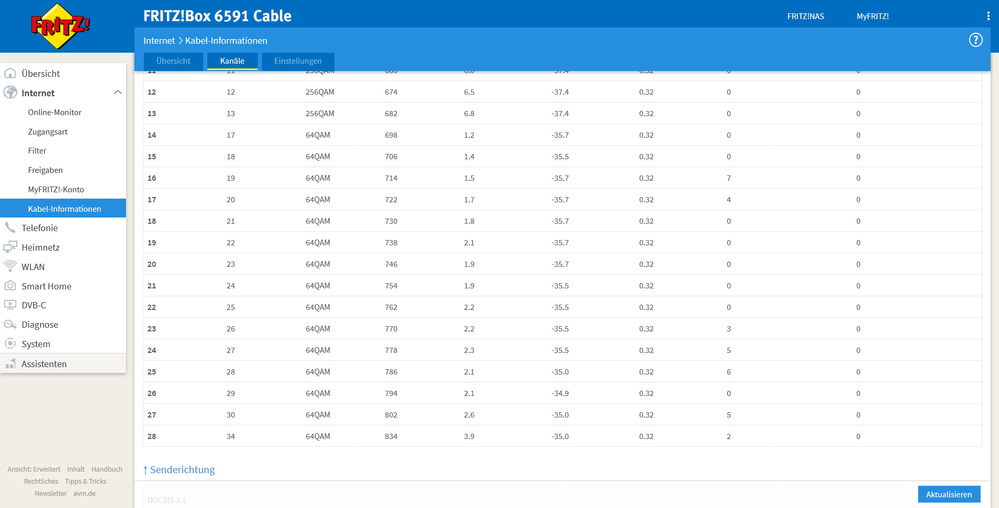The width and height of the screenshot is (999, 508).
Task: Click the Assistenten icon
Action: click(10, 364)
